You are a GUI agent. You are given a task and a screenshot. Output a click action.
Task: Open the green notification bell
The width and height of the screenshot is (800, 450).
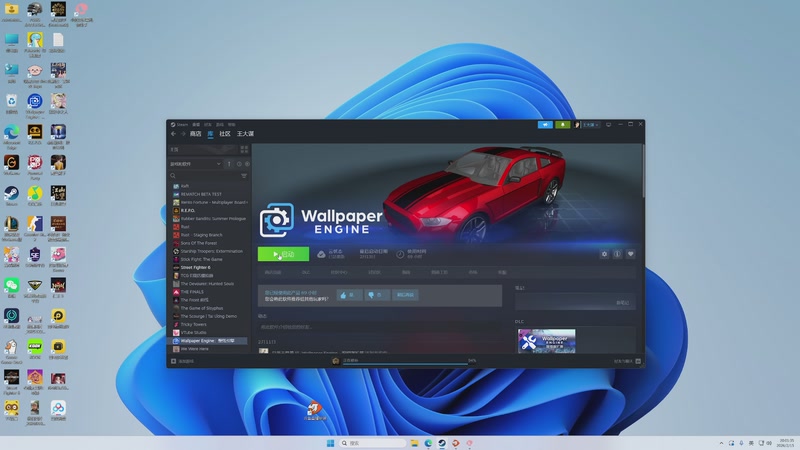562,124
